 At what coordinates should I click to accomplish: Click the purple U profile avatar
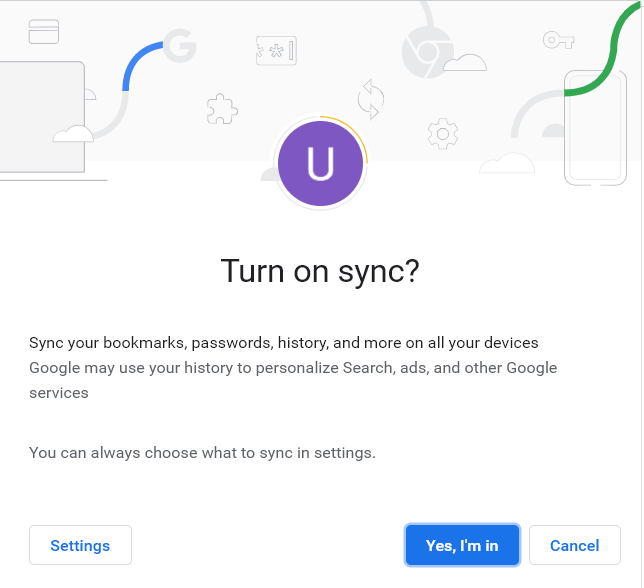pos(320,163)
